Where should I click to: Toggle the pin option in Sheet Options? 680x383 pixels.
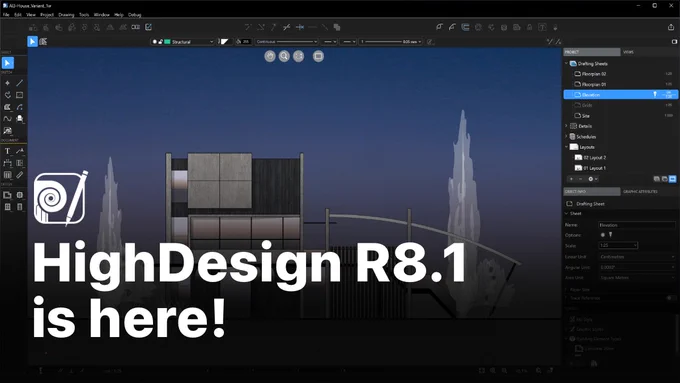pyautogui.click(x=611, y=235)
